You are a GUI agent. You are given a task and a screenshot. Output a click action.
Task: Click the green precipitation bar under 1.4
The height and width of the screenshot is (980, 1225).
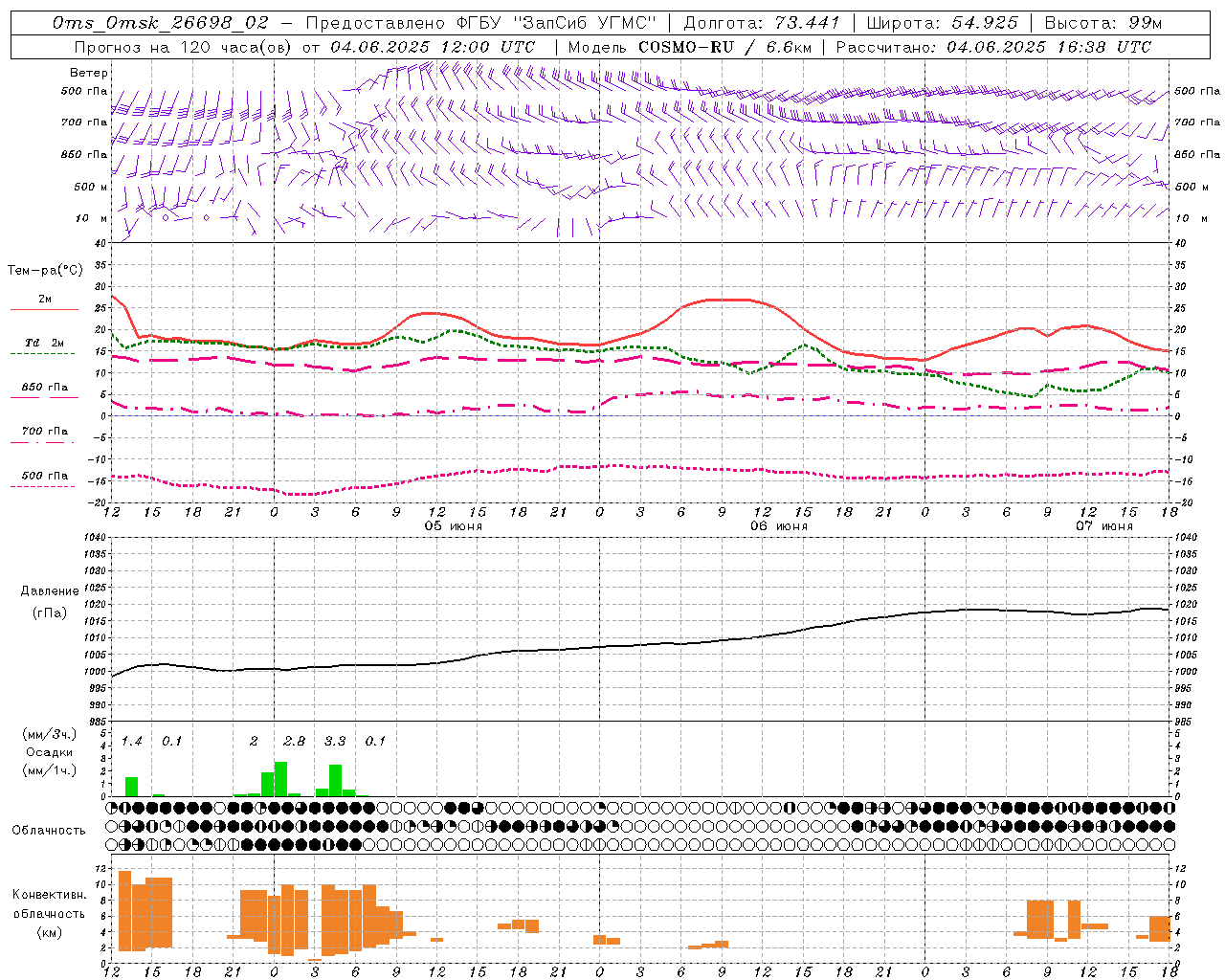(x=132, y=787)
